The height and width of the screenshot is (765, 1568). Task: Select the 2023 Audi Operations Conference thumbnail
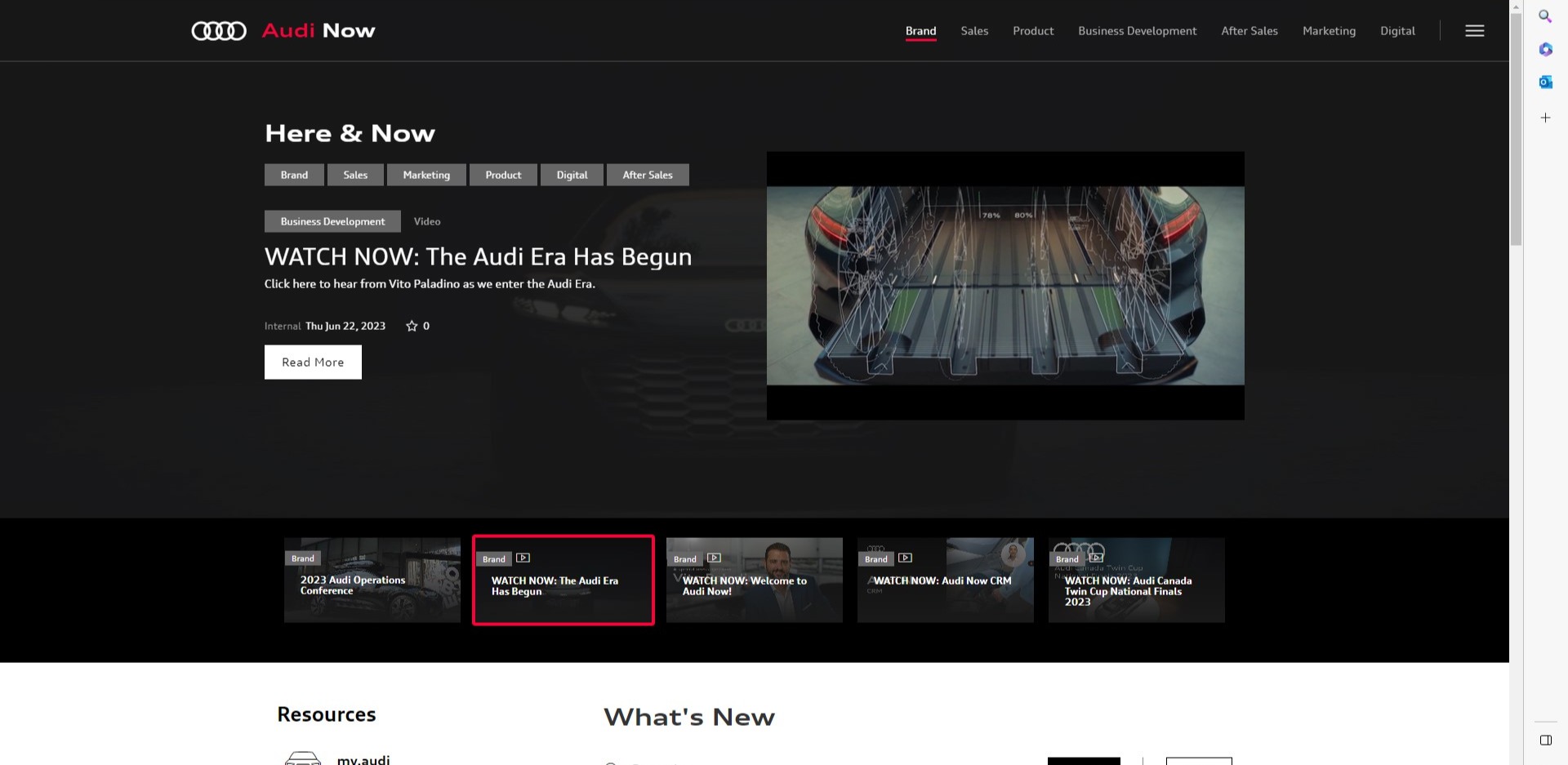372,580
